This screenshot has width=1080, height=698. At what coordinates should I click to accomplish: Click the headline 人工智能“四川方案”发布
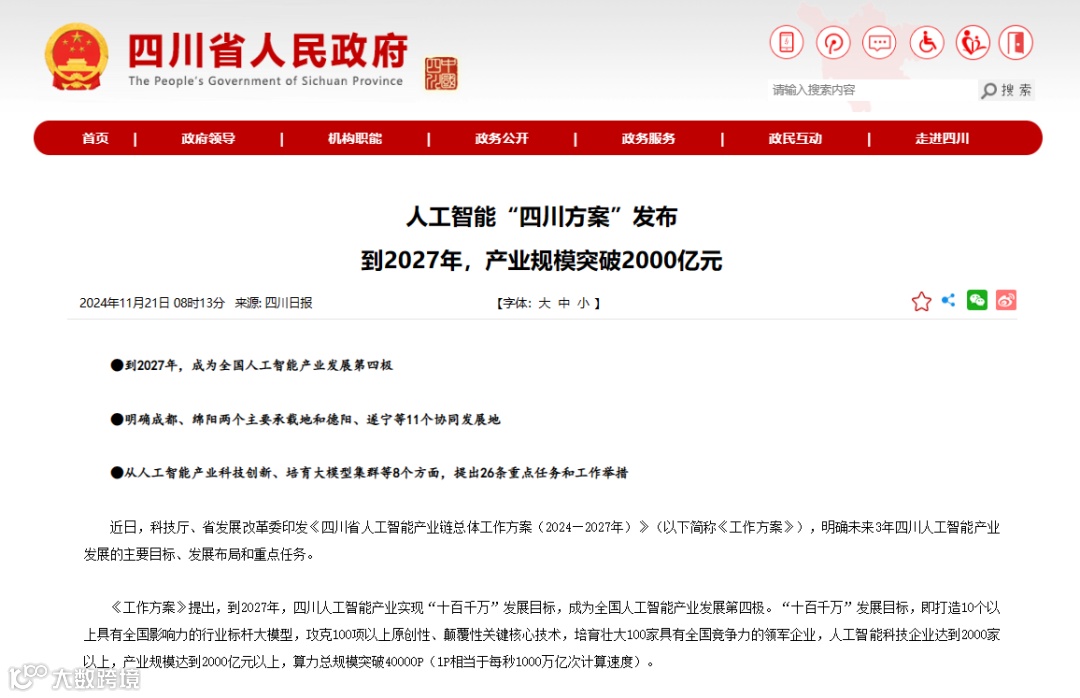(541, 217)
